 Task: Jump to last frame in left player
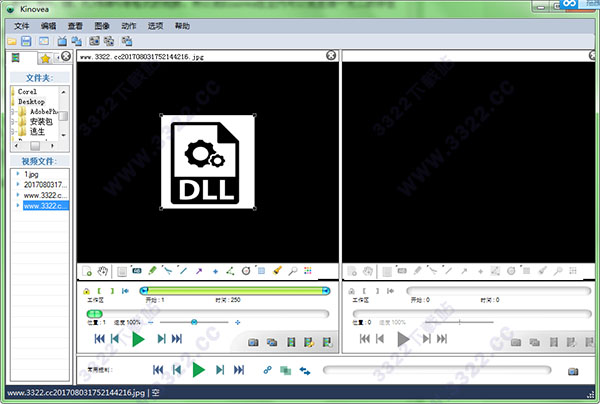click(177, 339)
